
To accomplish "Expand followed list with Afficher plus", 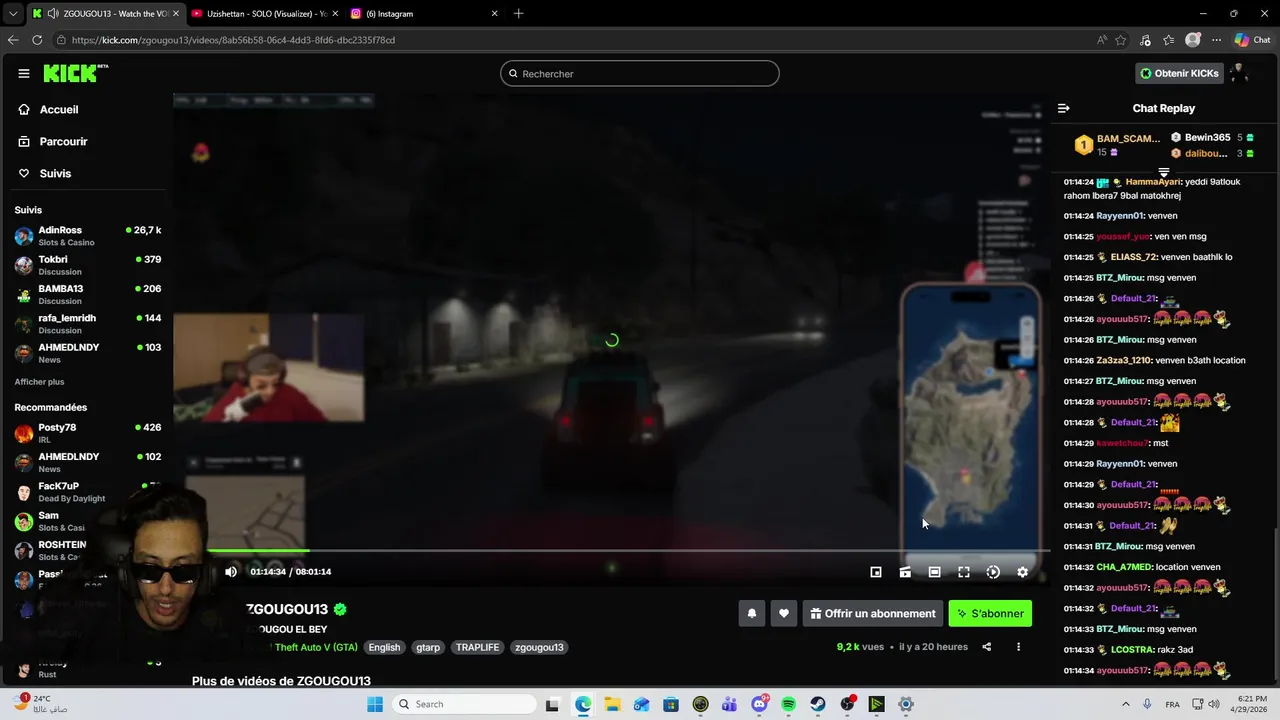I will [39, 382].
